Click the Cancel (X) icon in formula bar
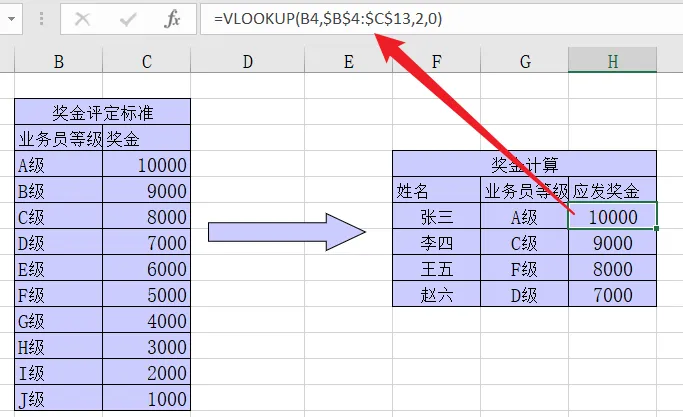 coord(83,19)
